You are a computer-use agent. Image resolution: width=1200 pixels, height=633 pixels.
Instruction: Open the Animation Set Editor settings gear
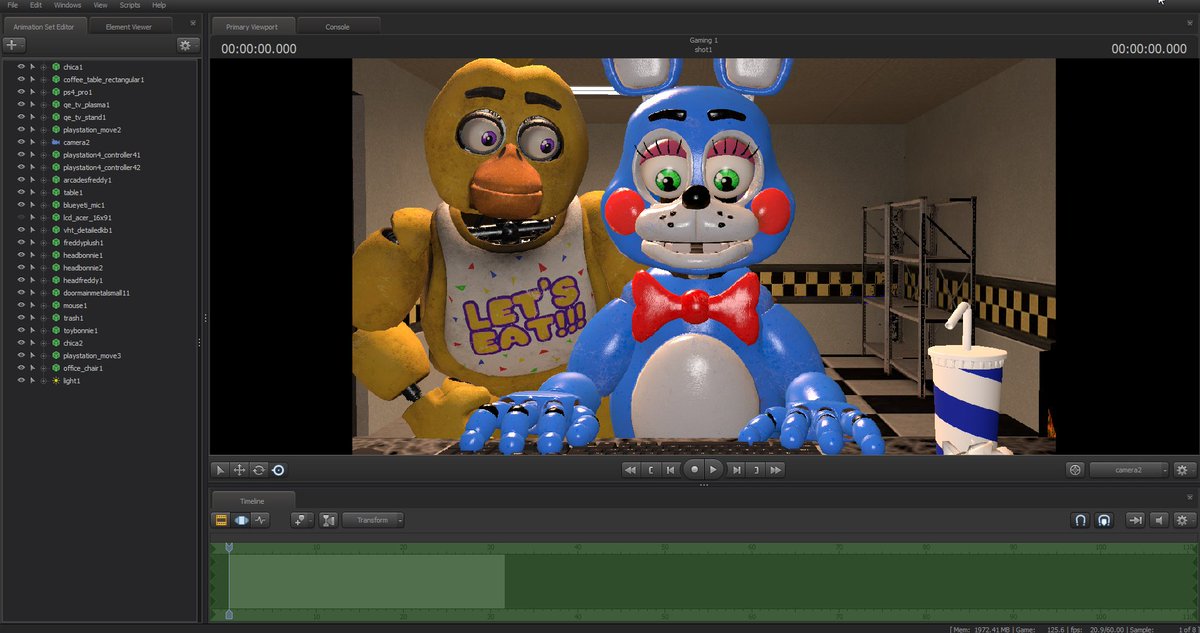tap(187, 45)
